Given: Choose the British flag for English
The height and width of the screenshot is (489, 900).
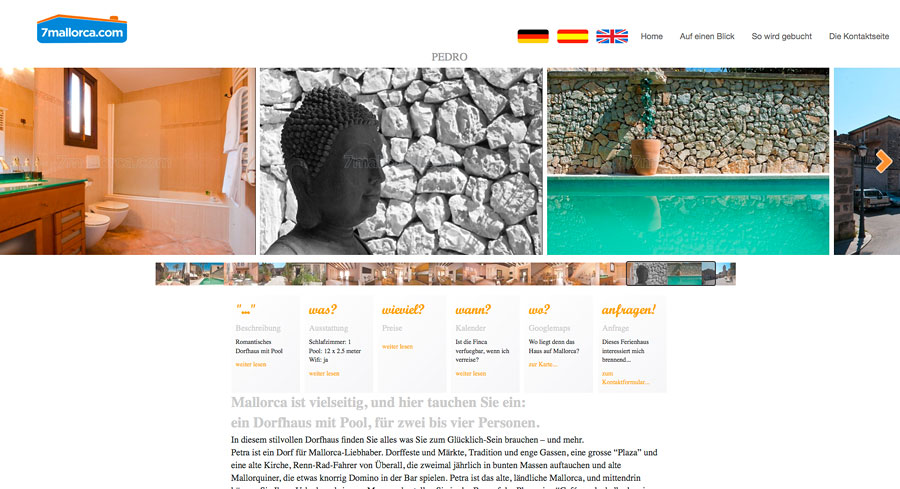Looking at the screenshot, I should coord(612,36).
